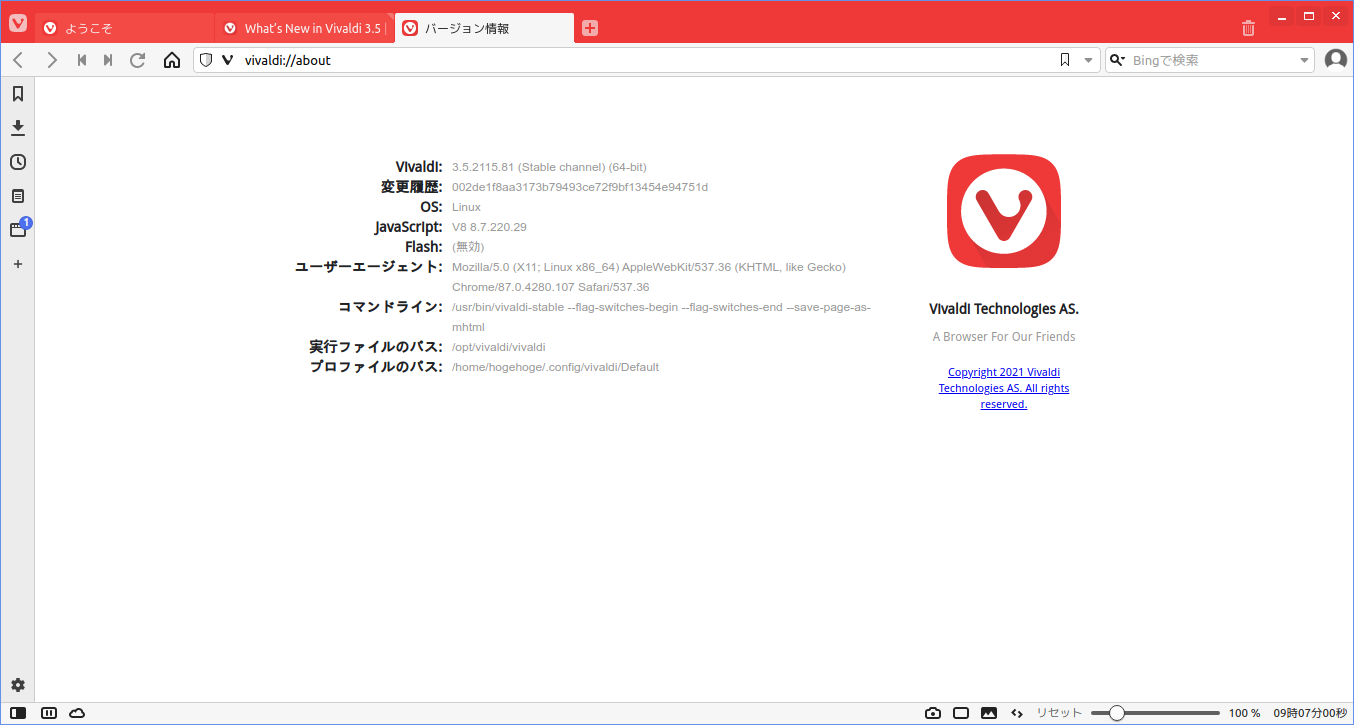Capture a page screenshot

933,713
